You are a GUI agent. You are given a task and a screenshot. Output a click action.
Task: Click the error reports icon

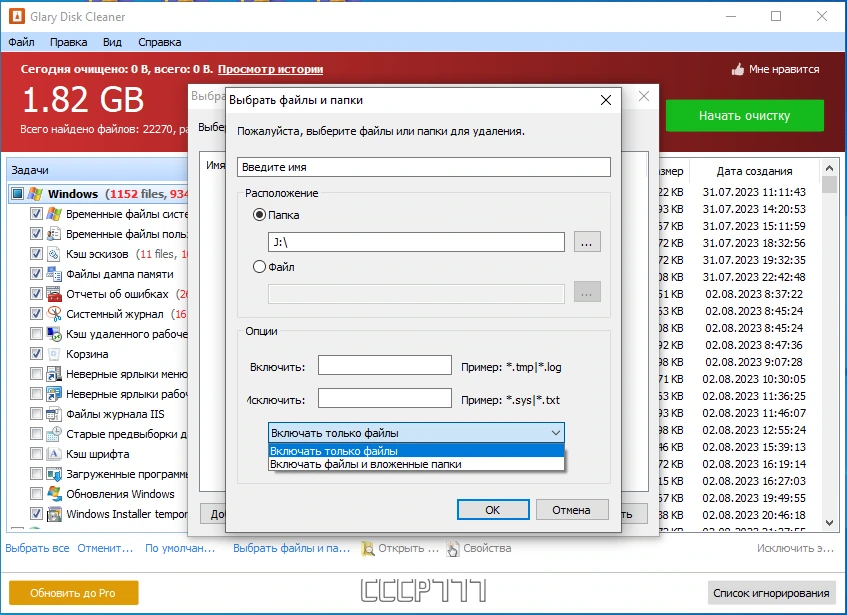(x=53, y=294)
